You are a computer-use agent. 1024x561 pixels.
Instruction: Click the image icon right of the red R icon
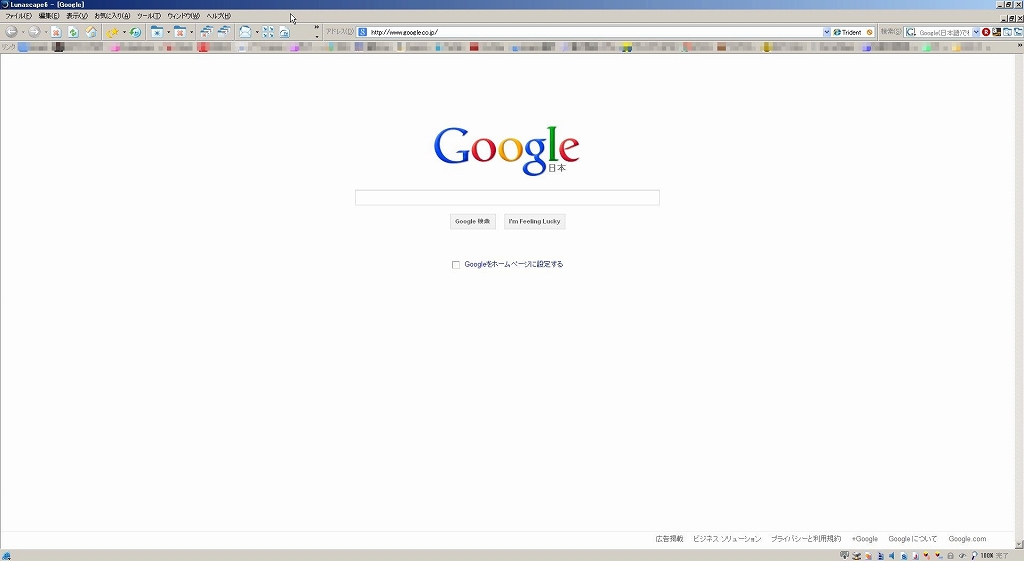(x=997, y=32)
